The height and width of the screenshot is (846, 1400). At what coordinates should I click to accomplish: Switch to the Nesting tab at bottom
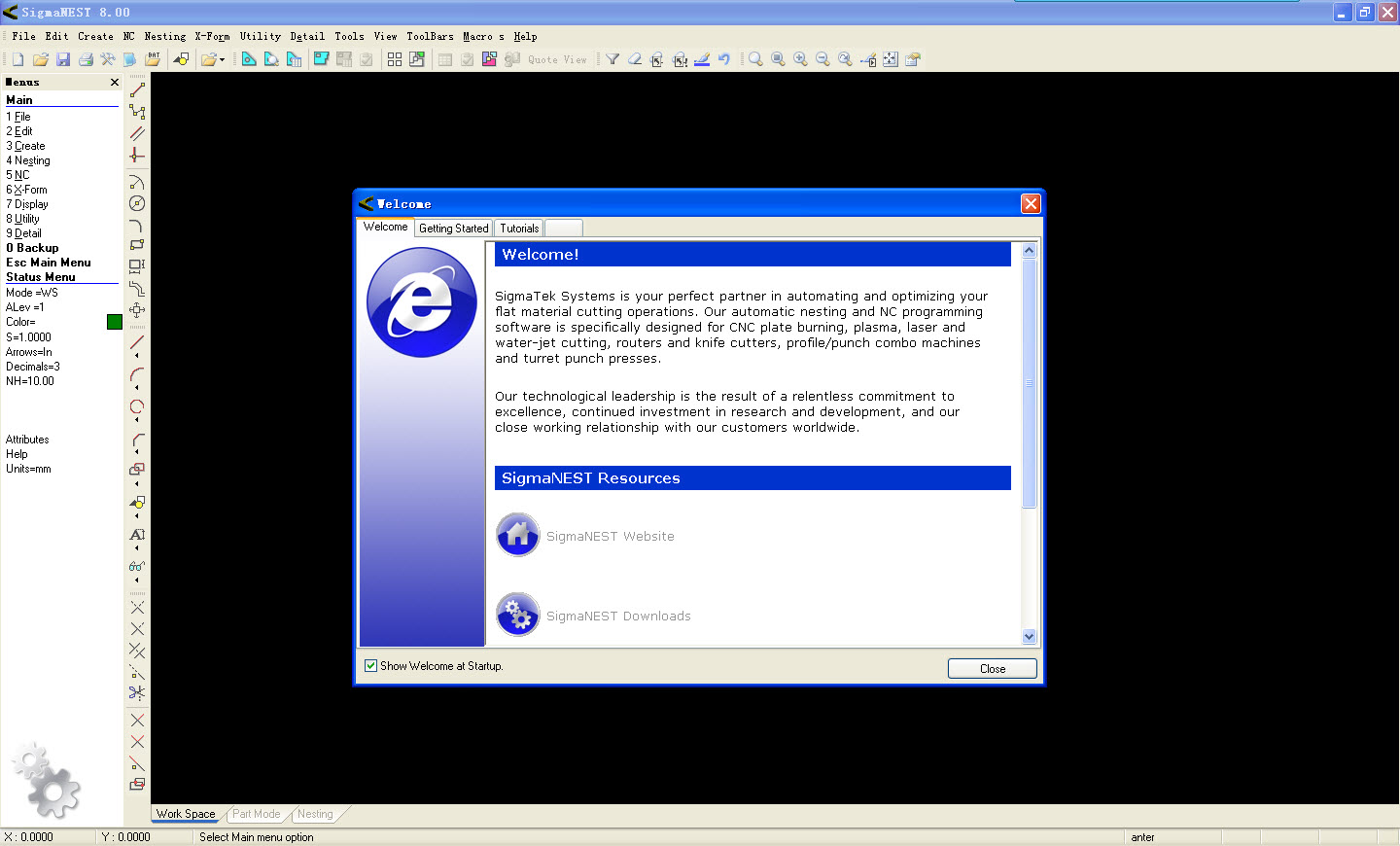coord(315,814)
